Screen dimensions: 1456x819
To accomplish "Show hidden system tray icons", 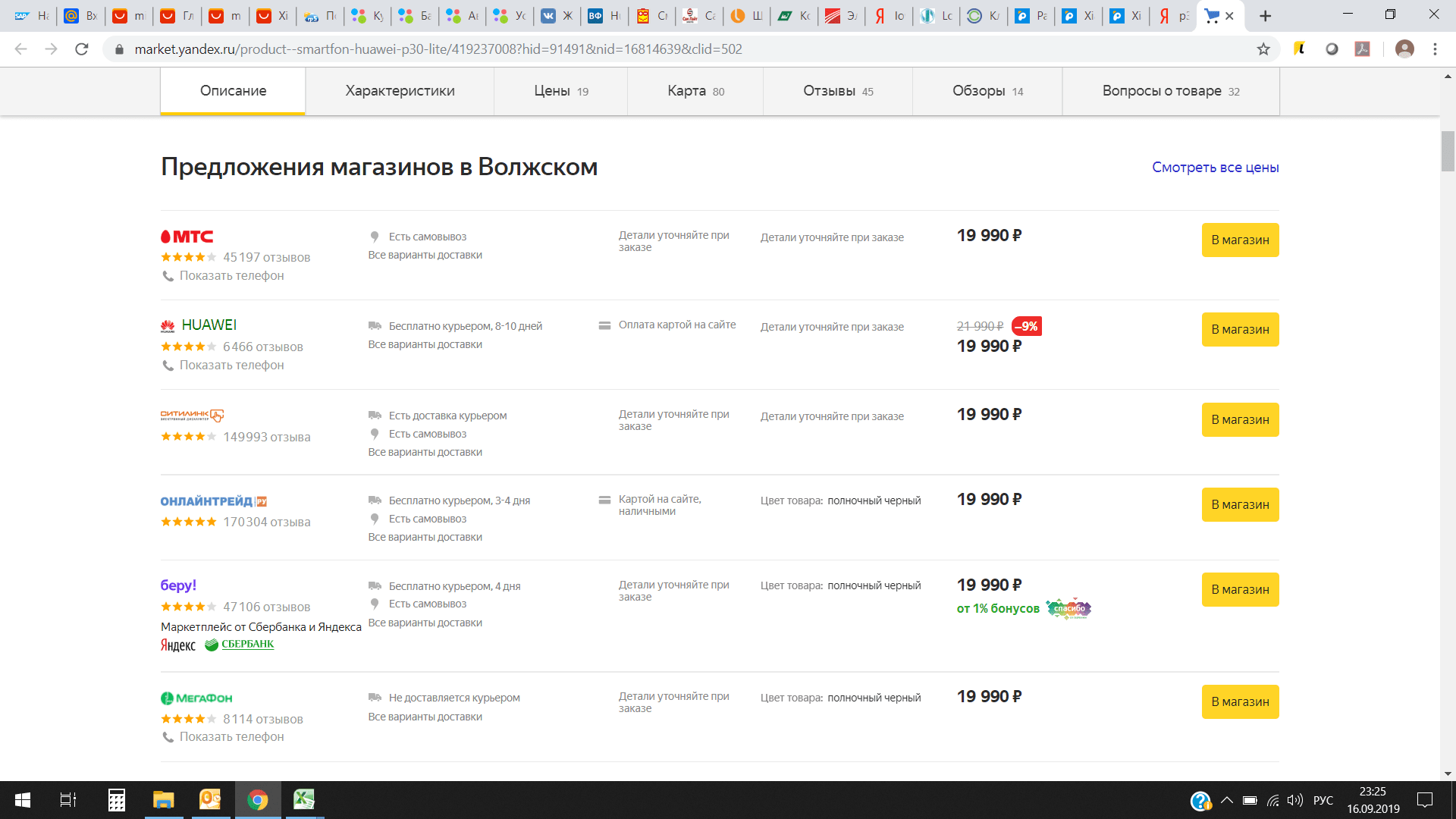I will [1226, 800].
